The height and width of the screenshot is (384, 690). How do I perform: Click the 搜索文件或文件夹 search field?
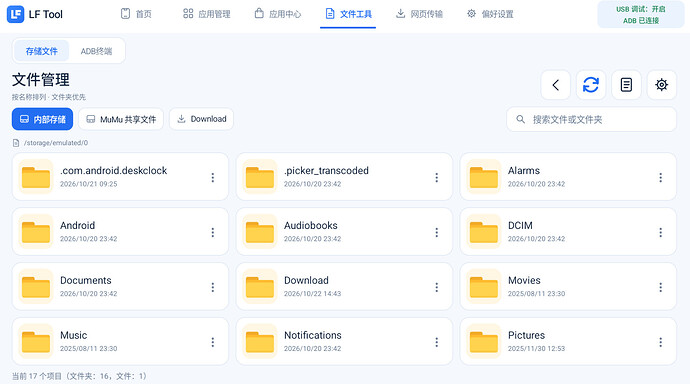click(x=591, y=119)
